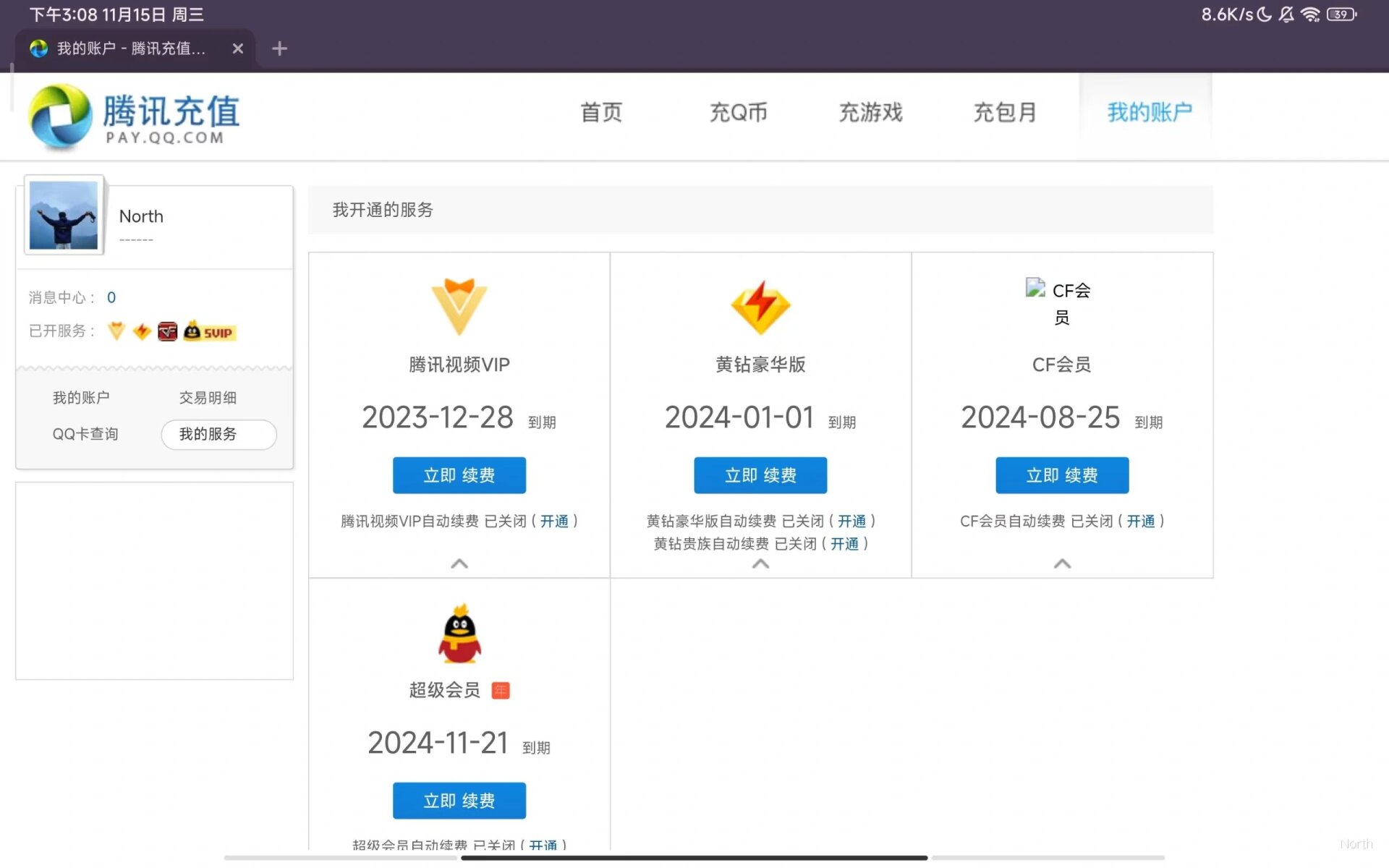Viewport: 1389px width, 868px height.
Task: Enable 黄钻贵族 auto-renew via 开通
Action: [844, 543]
